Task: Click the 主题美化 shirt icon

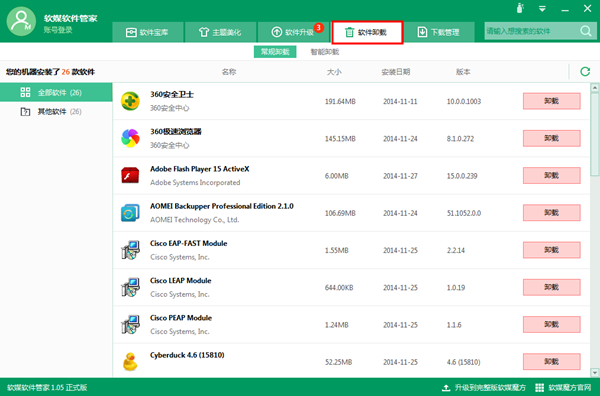Action: pyautogui.click(x=204, y=32)
